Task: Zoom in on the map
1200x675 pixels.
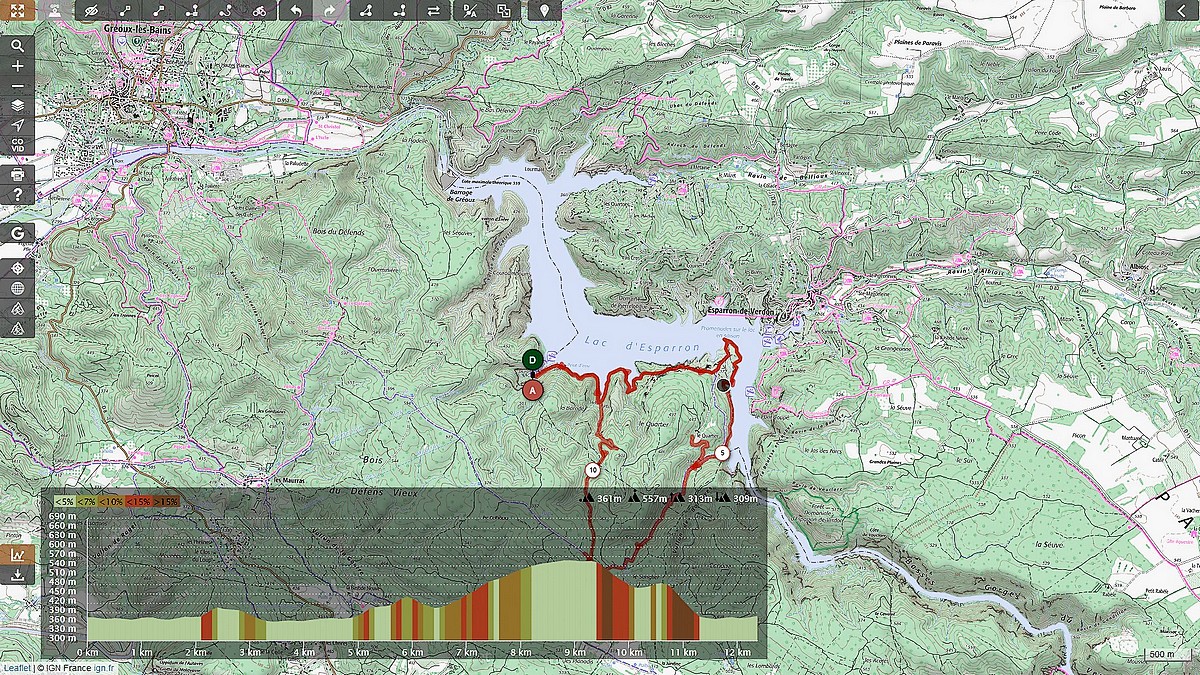Action: (17, 66)
